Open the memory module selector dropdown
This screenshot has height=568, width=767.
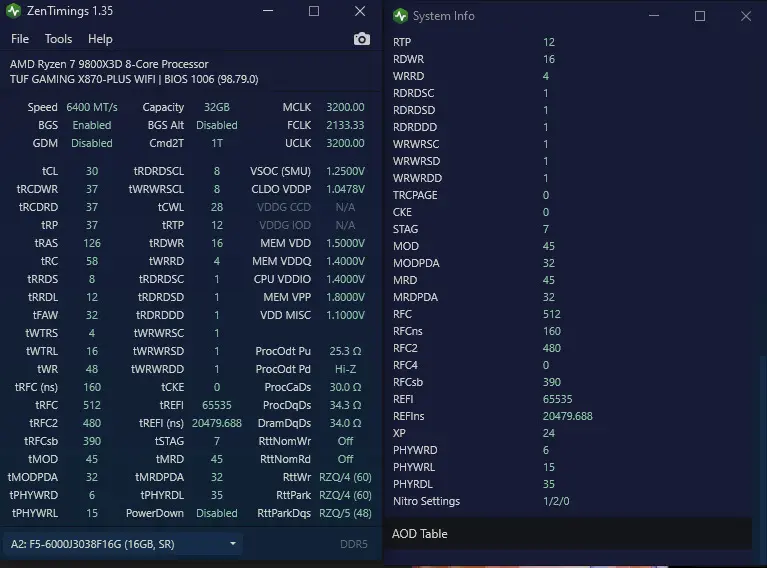tap(123, 544)
